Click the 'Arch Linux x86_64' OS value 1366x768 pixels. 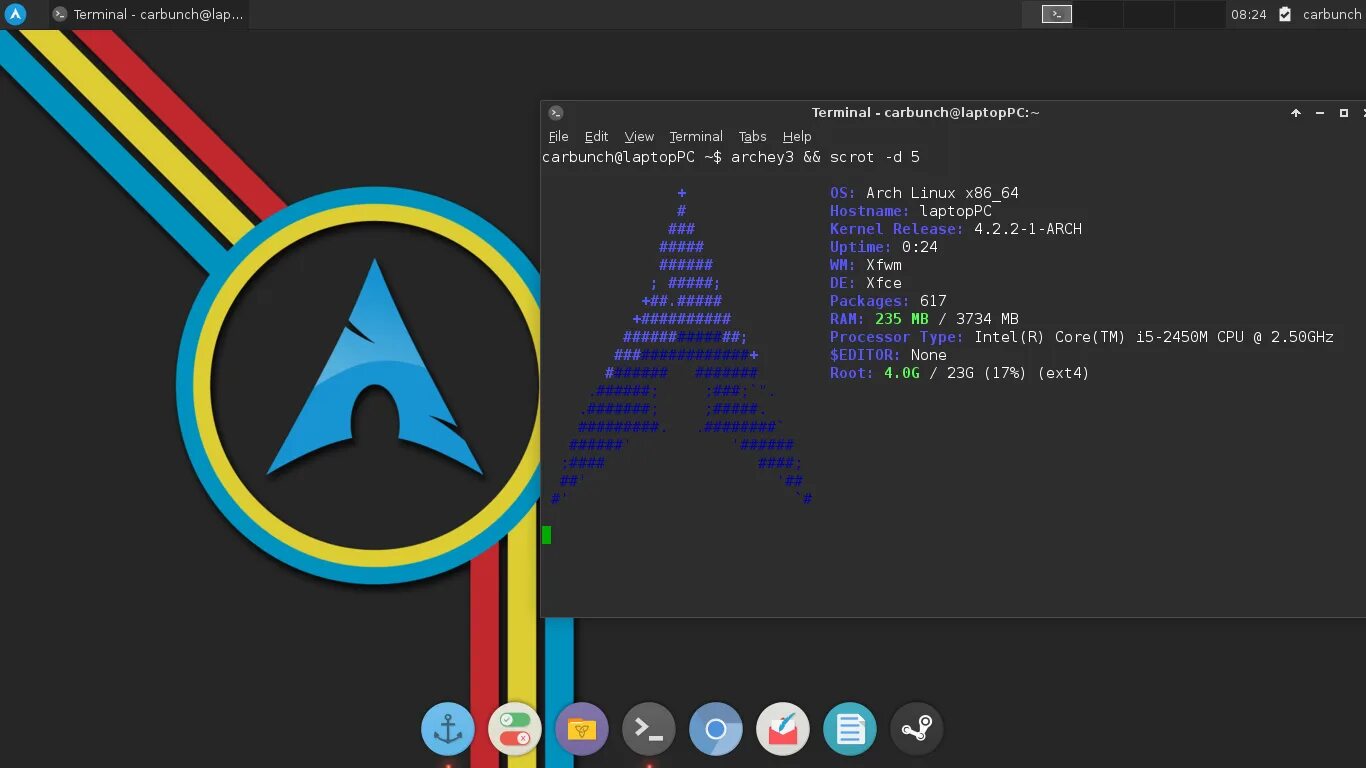point(942,193)
